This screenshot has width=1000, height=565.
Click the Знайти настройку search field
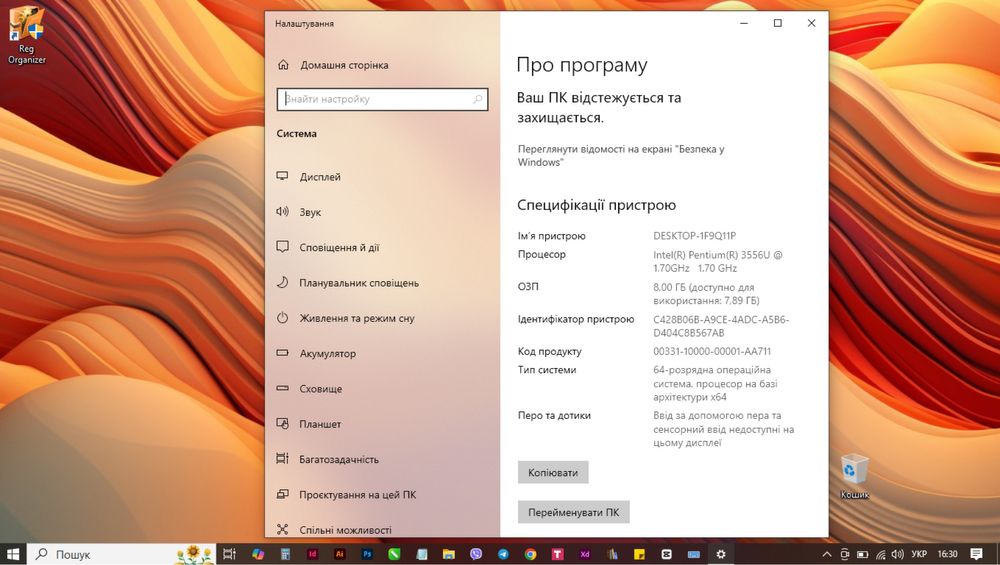(383, 99)
